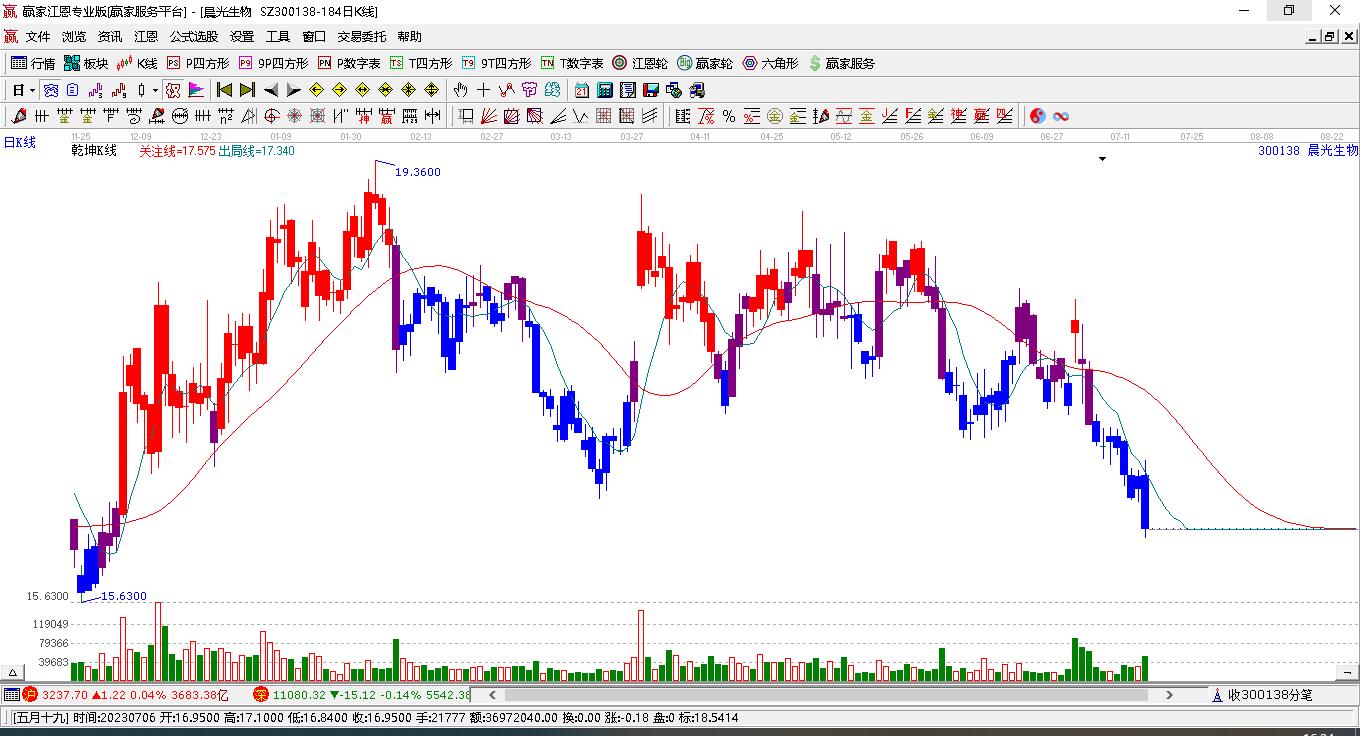The height and width of the screenshot is (736, 1360).
Task: Open the 9P四方形 tool
Action: 273,63
